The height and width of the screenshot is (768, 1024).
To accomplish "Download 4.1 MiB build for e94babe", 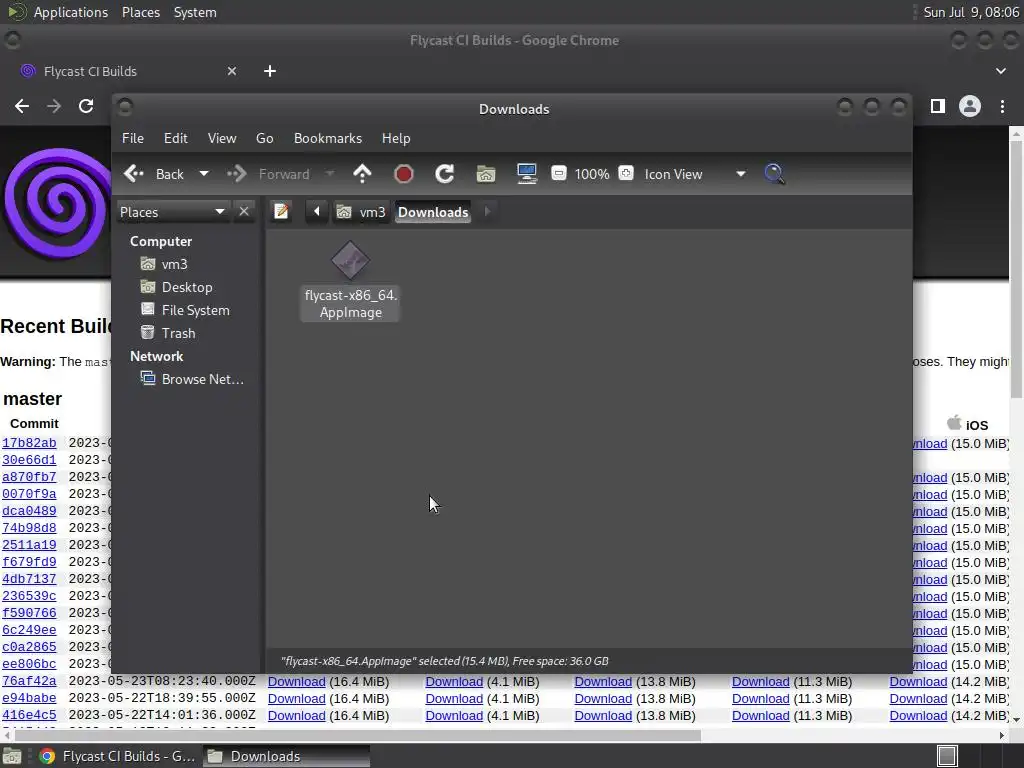I will pyautogui.click(x=454, y=698).
